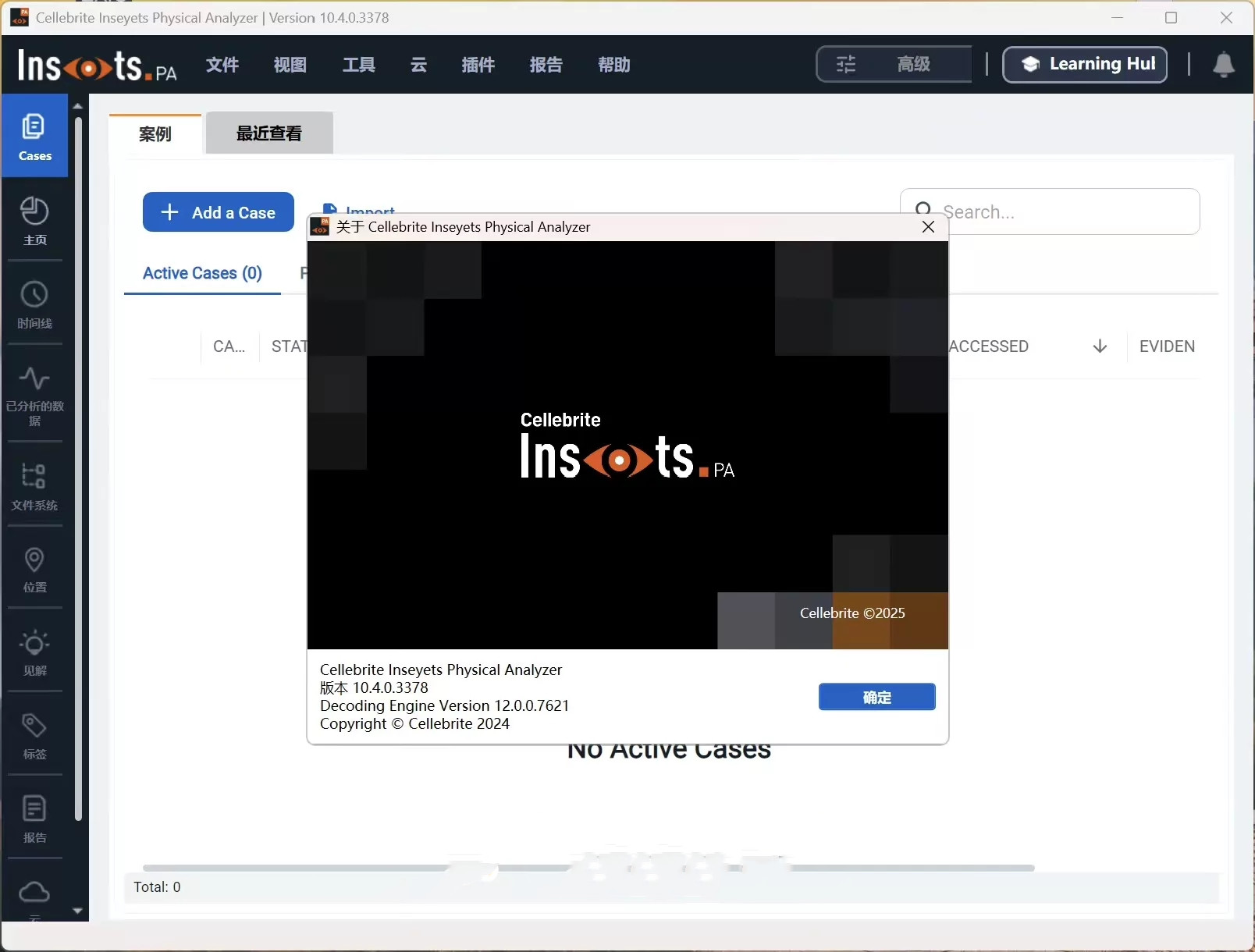Open the 标签 tags sidebar icon
The image size is (1255, 952).
coord(34,736)
